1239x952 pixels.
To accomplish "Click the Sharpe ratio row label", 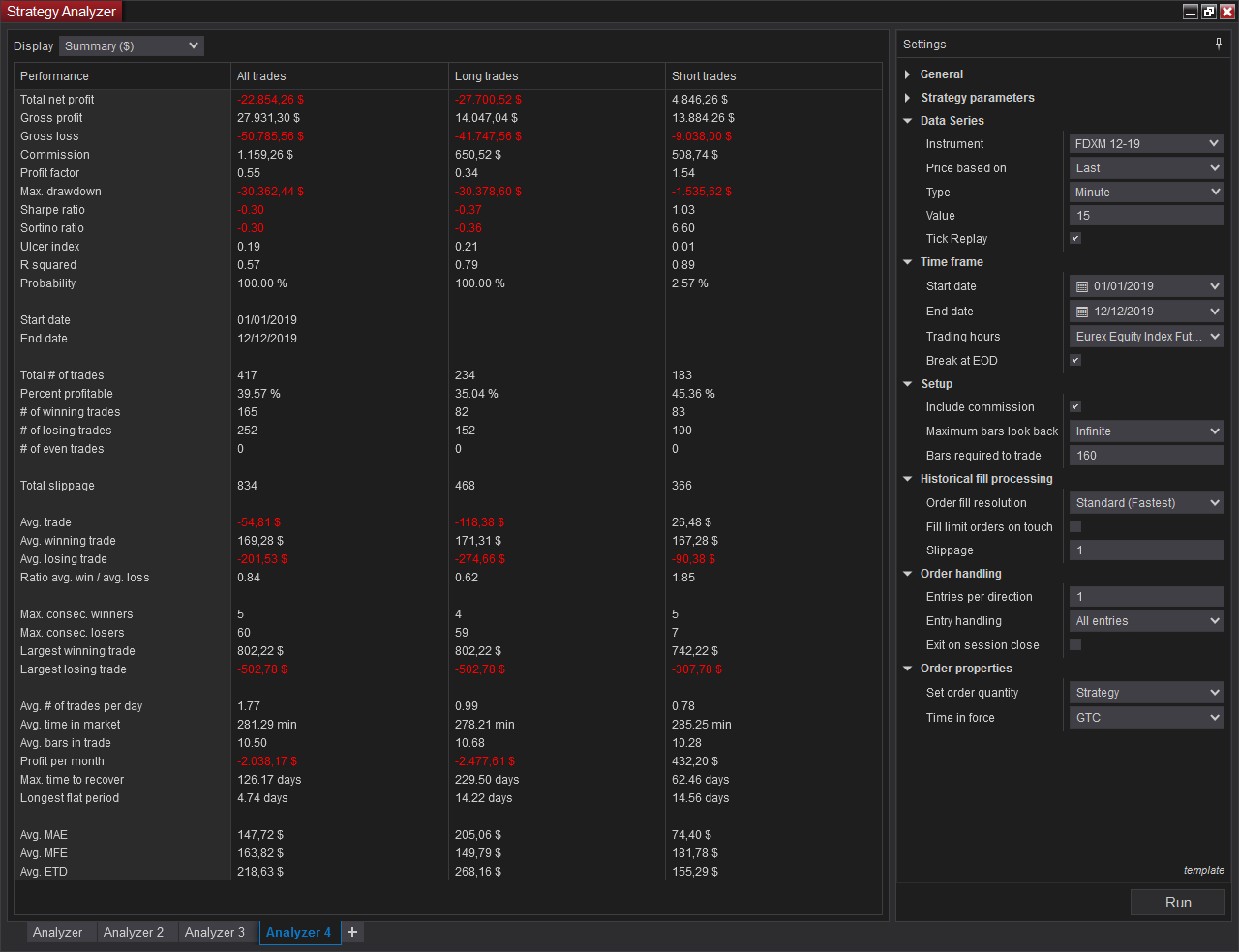I will click(52, 210).
